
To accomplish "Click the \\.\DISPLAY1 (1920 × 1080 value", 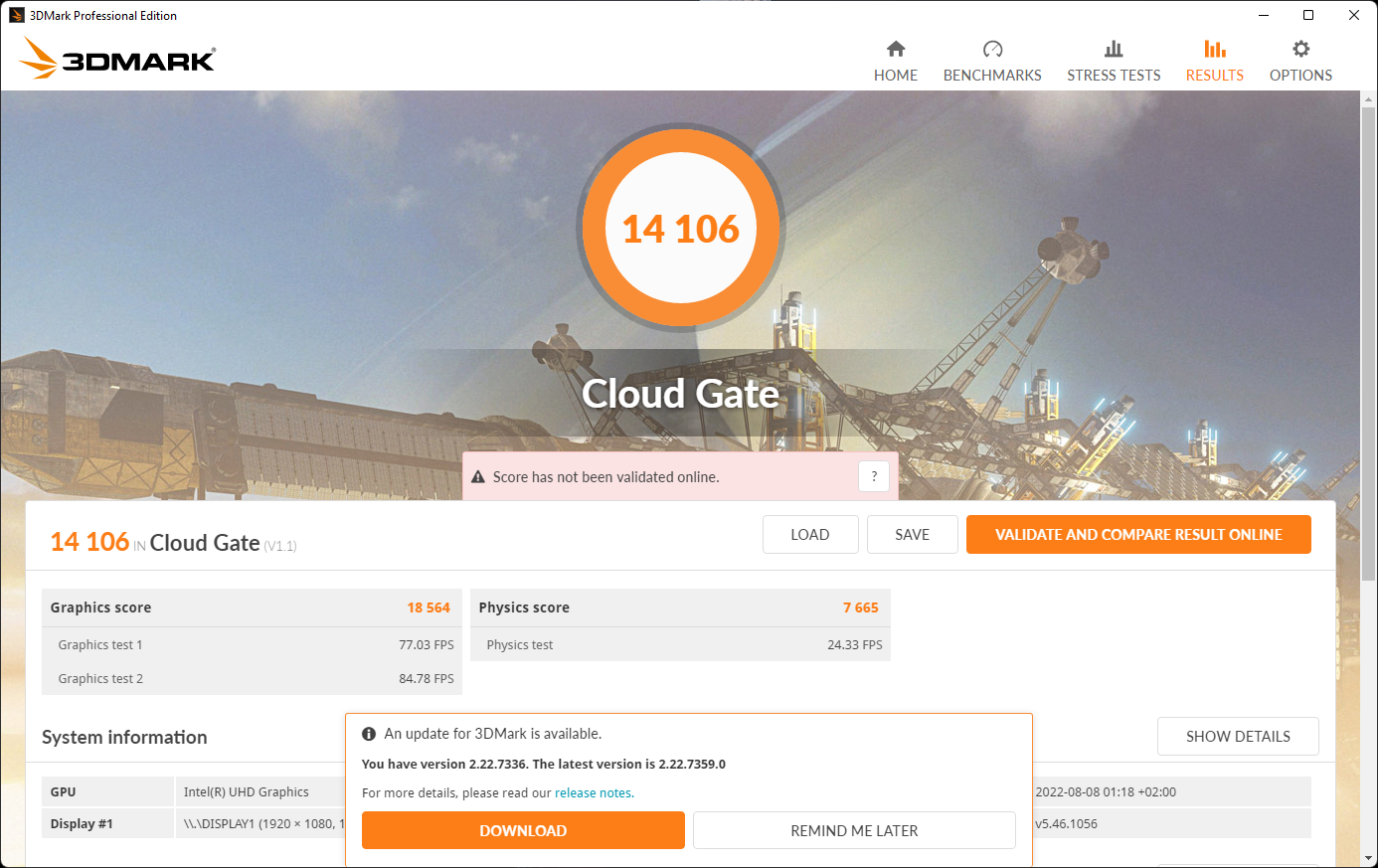I will 264,824.
